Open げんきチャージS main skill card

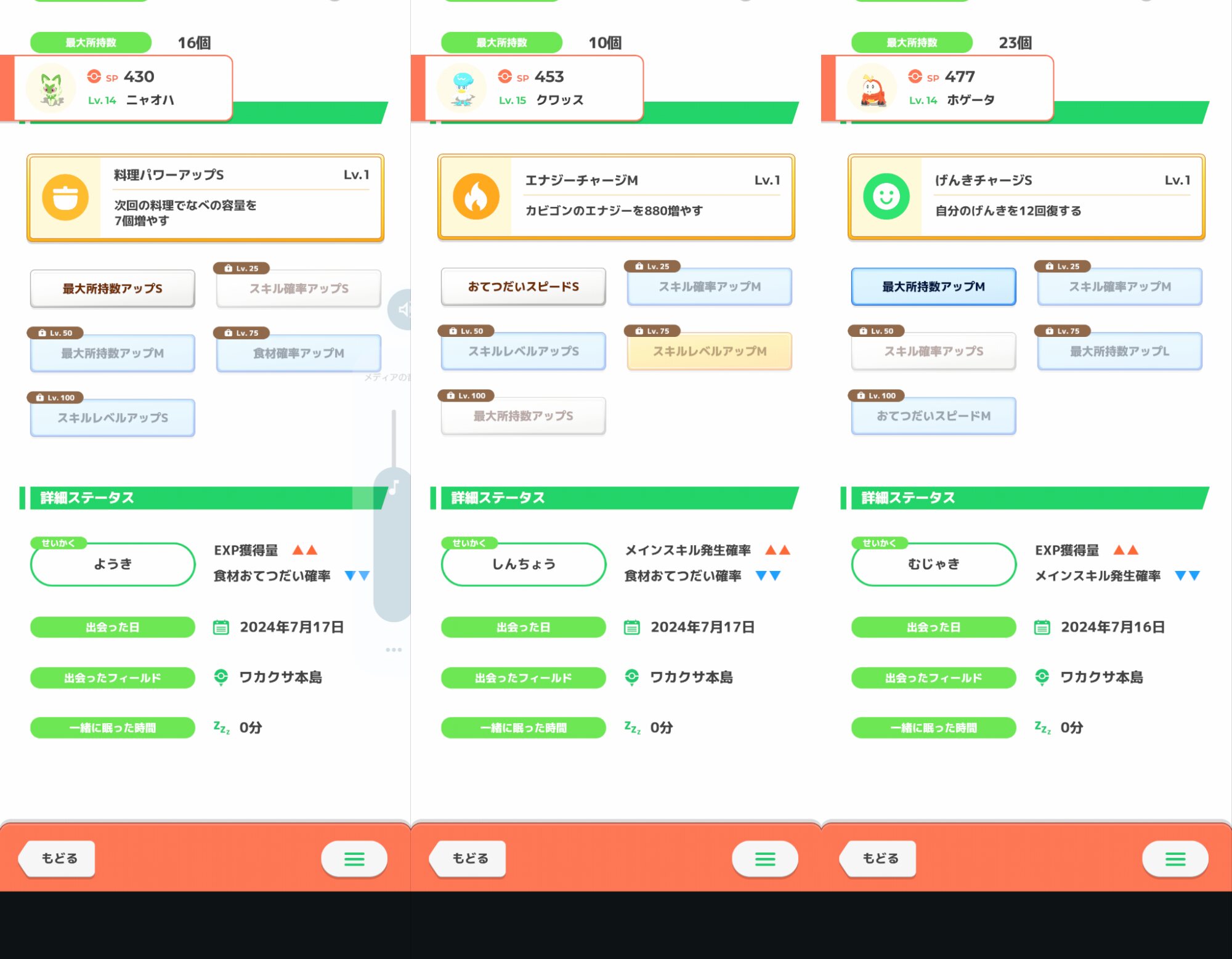pyautogui.click(x=1026, y=196)
